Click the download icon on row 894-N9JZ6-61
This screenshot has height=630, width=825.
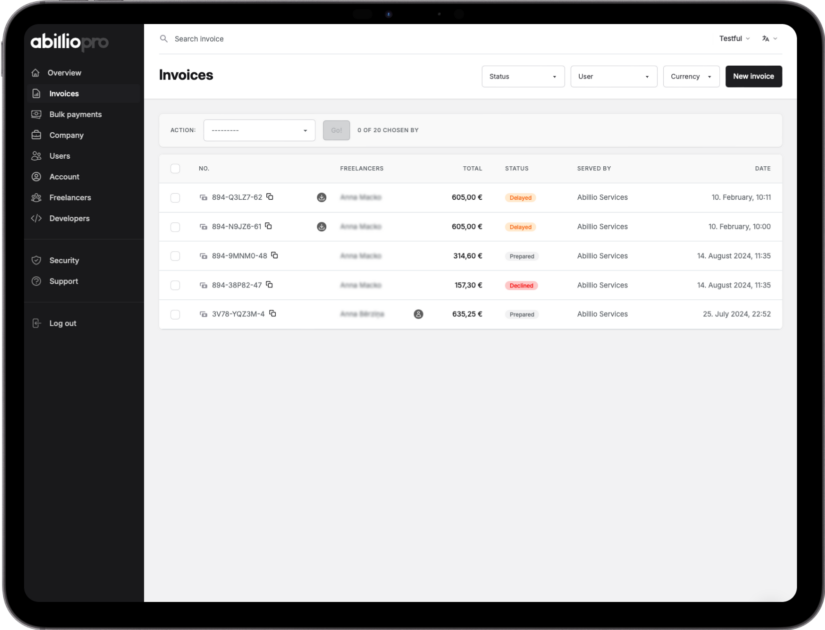[x=321, y=227]
